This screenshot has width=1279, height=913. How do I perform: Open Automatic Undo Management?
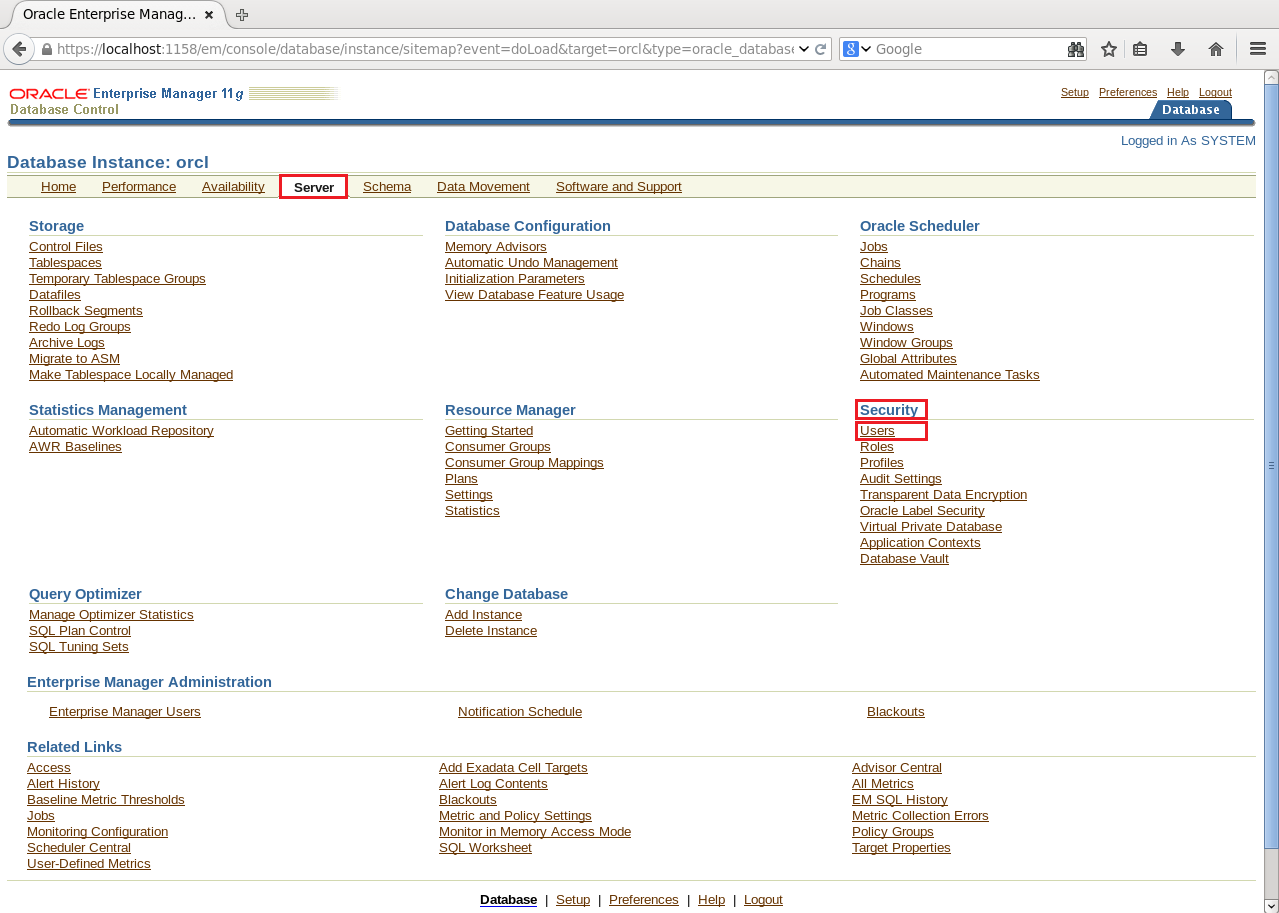pyautogui.click(x=531, y=263)
